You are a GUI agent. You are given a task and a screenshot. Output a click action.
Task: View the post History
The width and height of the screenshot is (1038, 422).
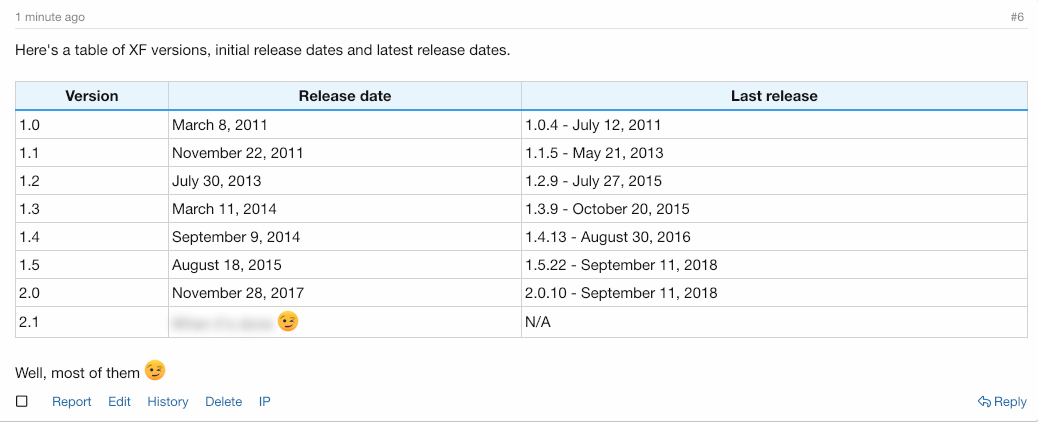167,401
